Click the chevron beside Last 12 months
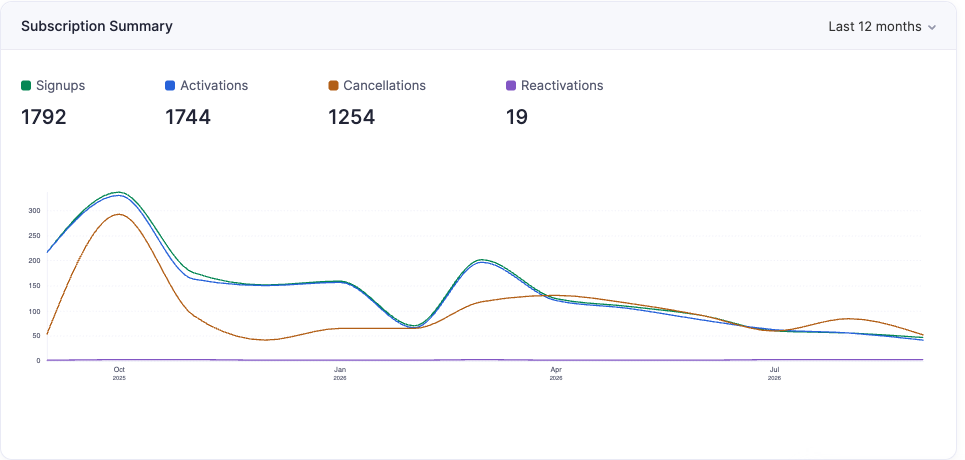The image size is (965, 460). coord(932,28)
